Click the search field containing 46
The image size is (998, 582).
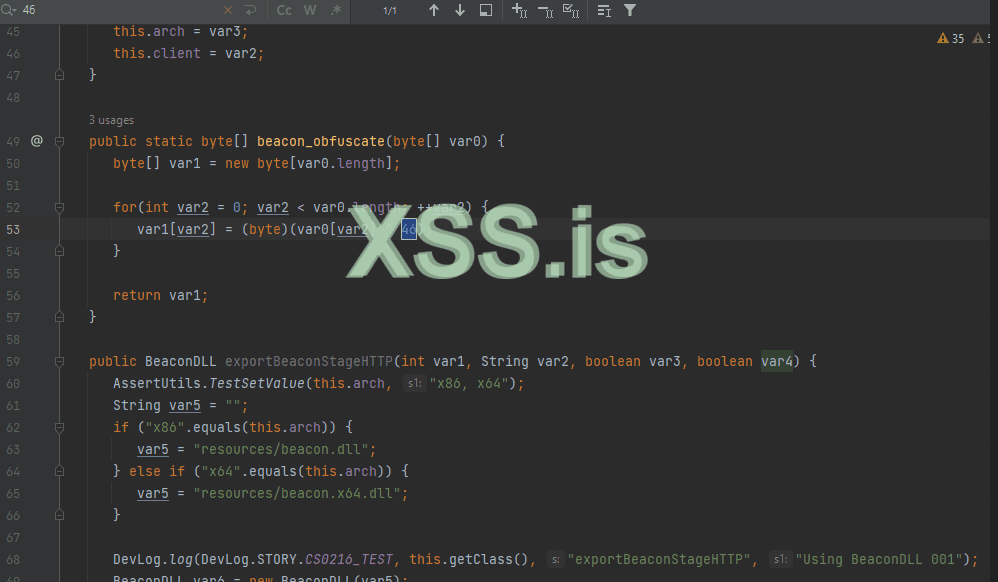coord(121,10)
